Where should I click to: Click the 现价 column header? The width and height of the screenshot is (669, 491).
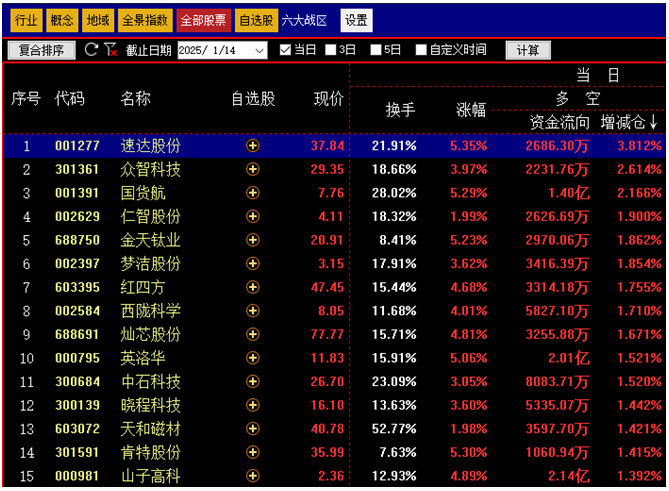(x=329, y=99)
